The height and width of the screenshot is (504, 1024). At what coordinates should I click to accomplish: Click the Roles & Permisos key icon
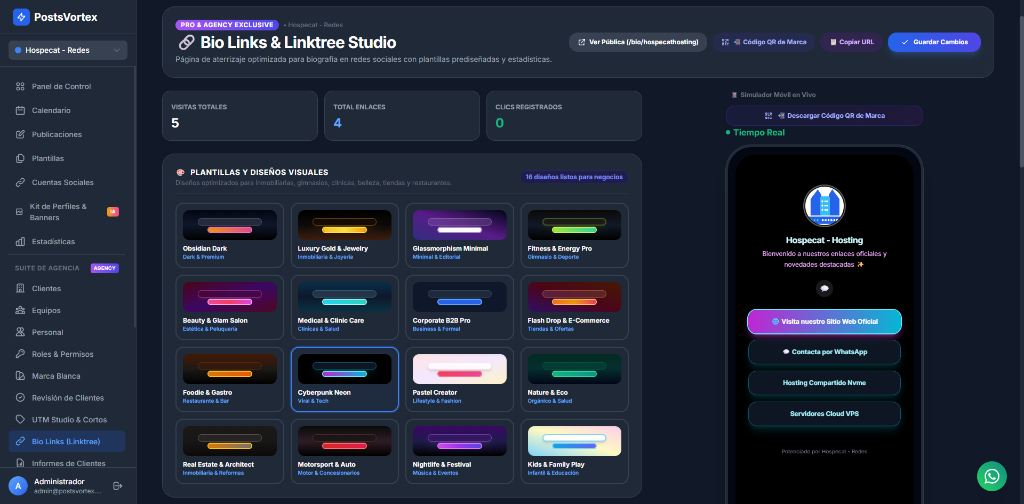[20, 354]
